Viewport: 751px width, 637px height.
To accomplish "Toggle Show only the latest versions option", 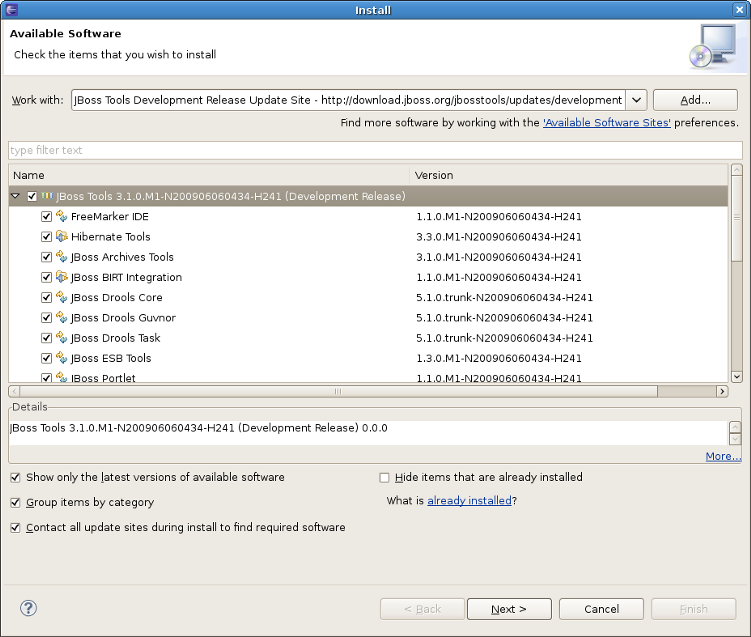I will [15, 478].
